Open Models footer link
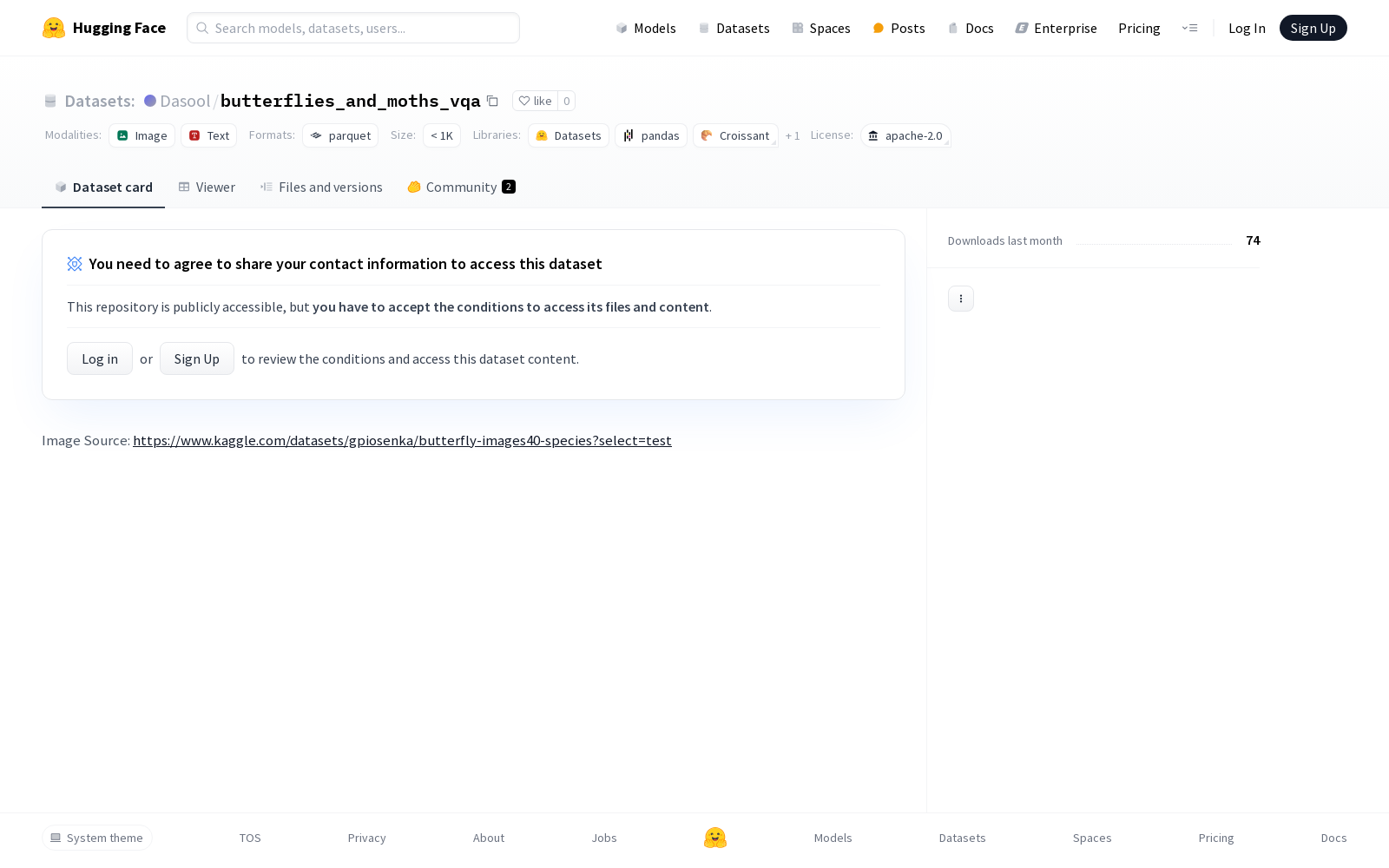This screenshot has width=1389, height=868. pyautogui.click(x=833, y=838)
